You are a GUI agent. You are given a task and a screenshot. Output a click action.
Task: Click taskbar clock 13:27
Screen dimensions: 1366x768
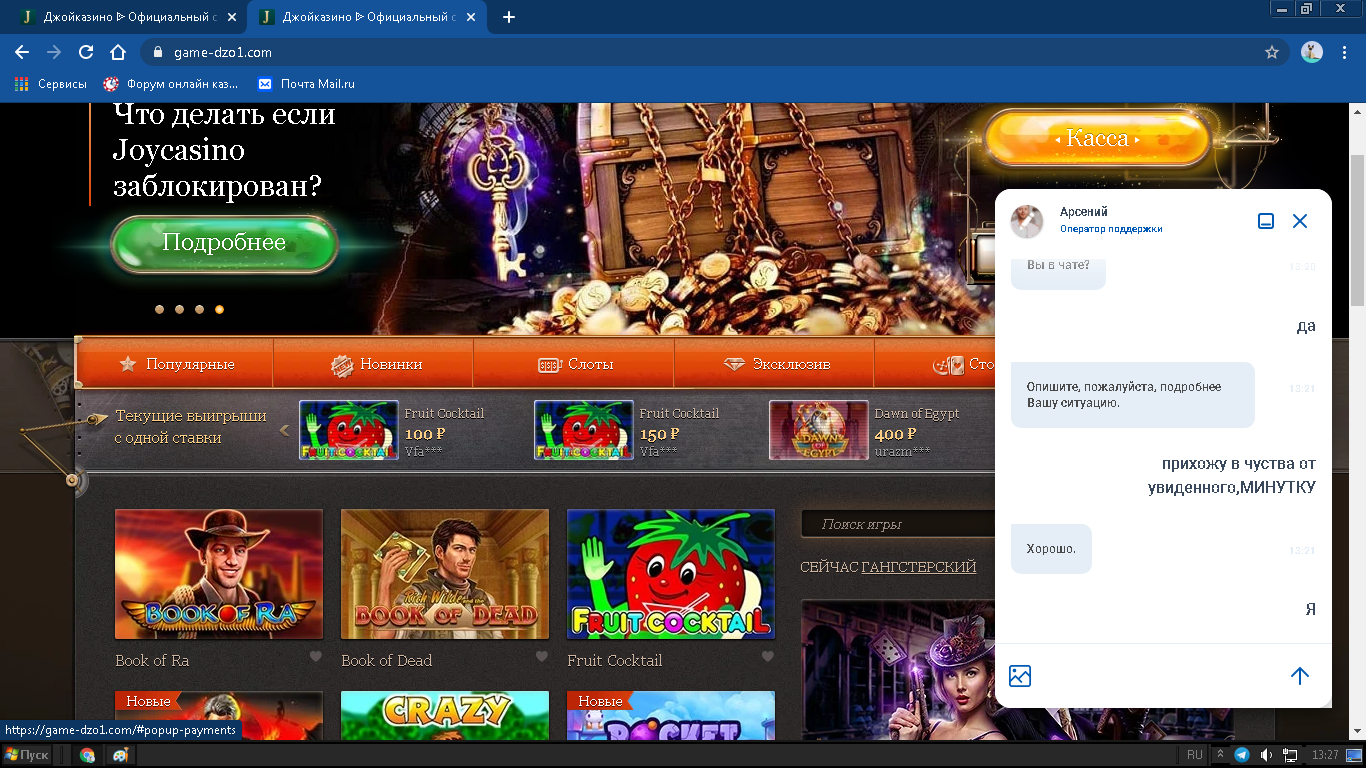[1325, 755]
